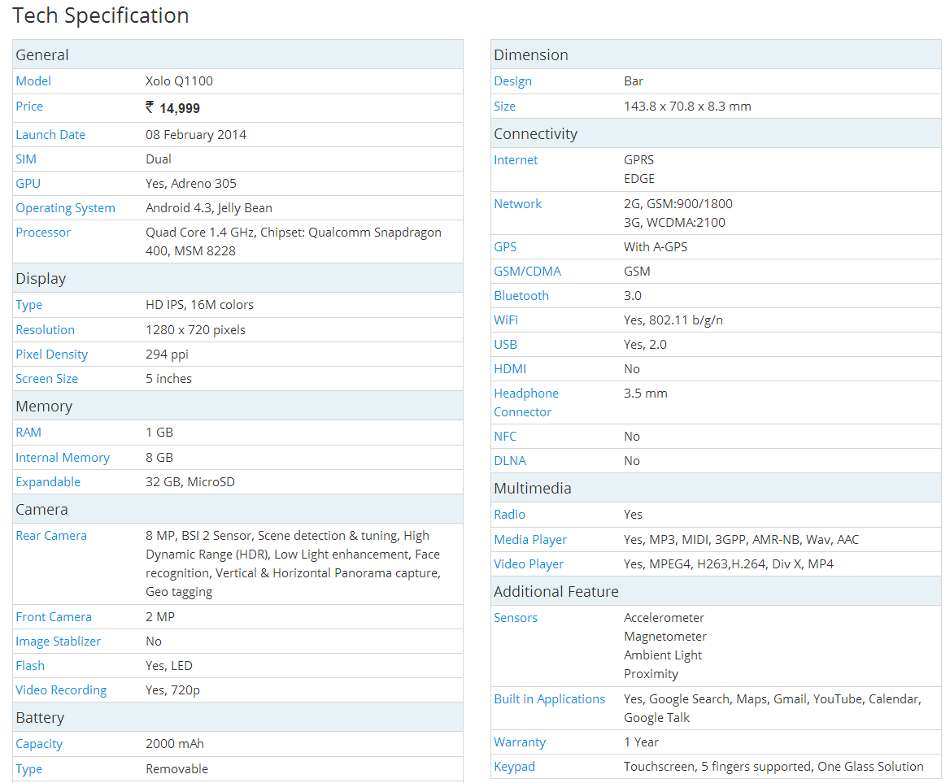Open the Built in Applications link
Viewport: 950px width, 783px height.
pyautogui.click(x=550, y=699)
